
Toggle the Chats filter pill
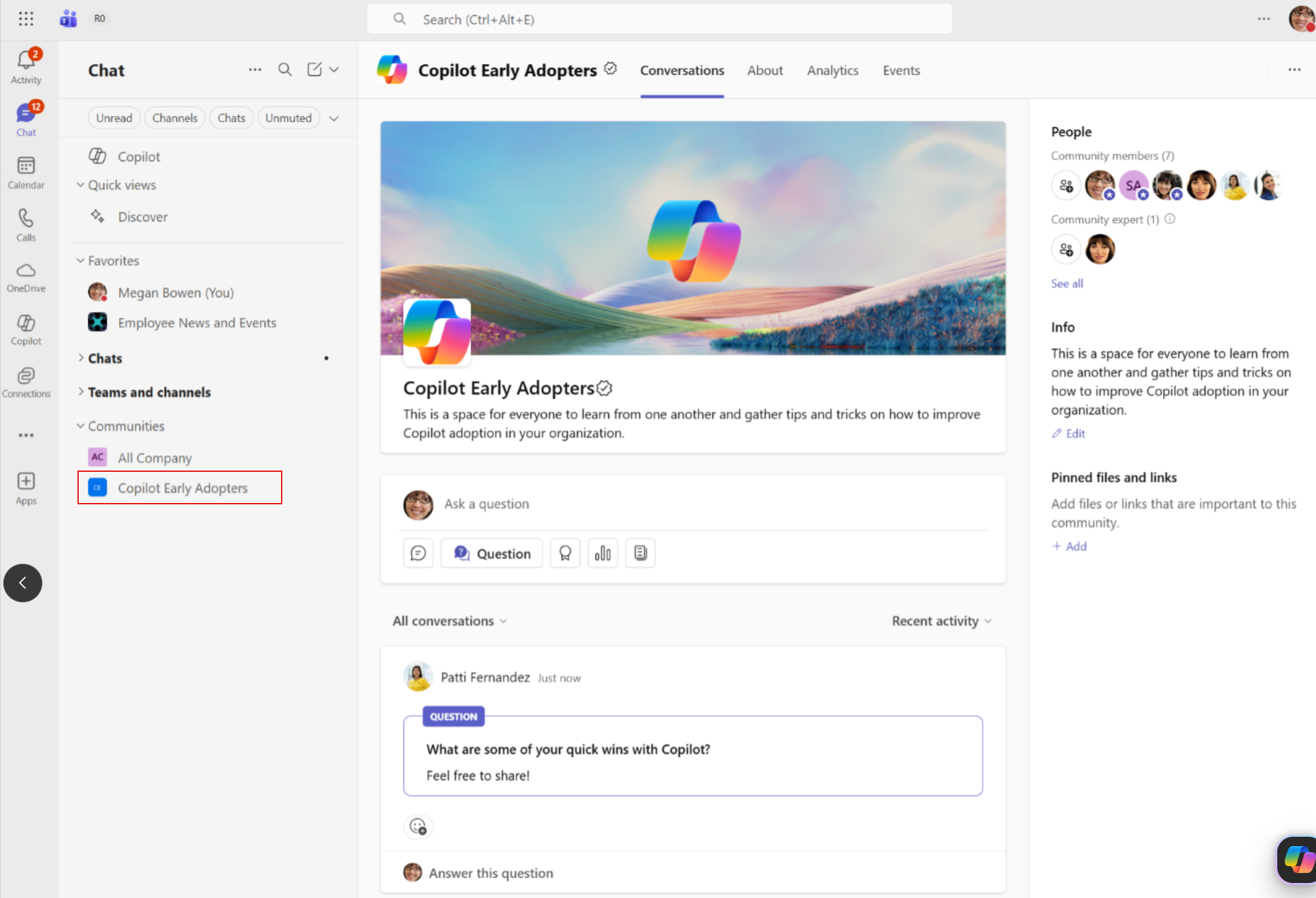(231, 117)
